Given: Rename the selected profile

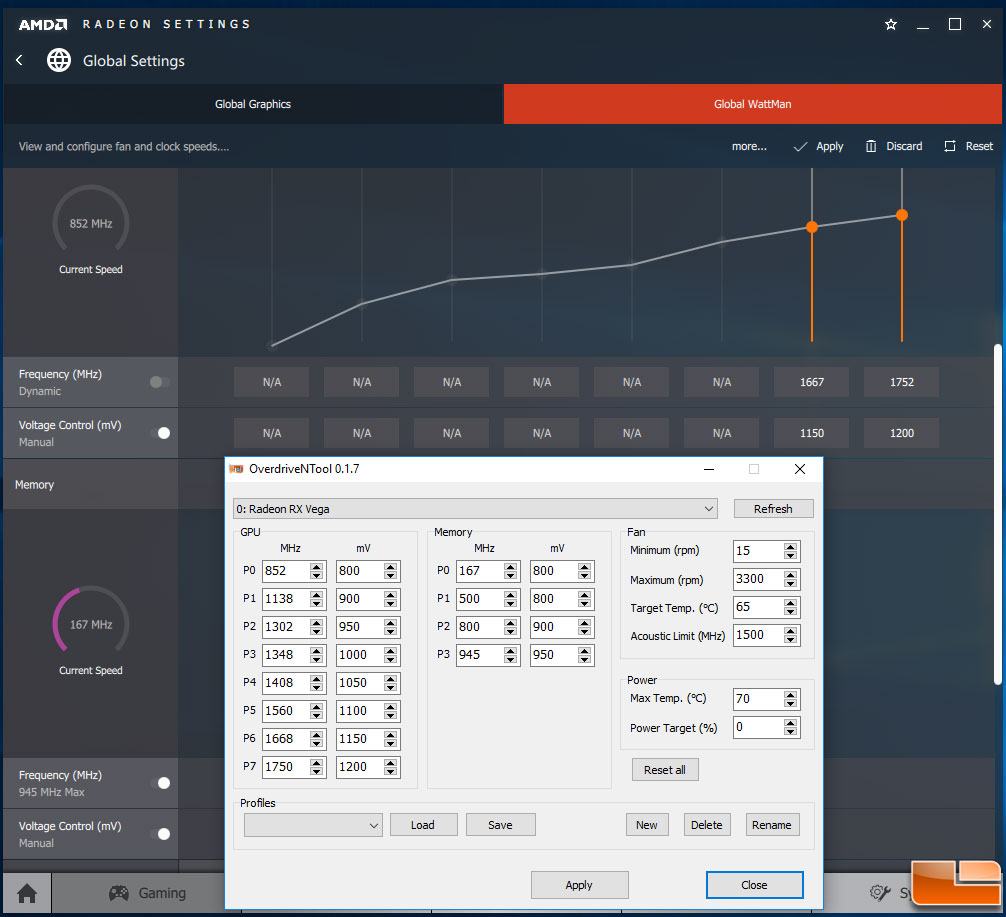Looking at the screenshot, I should point(771,825).
